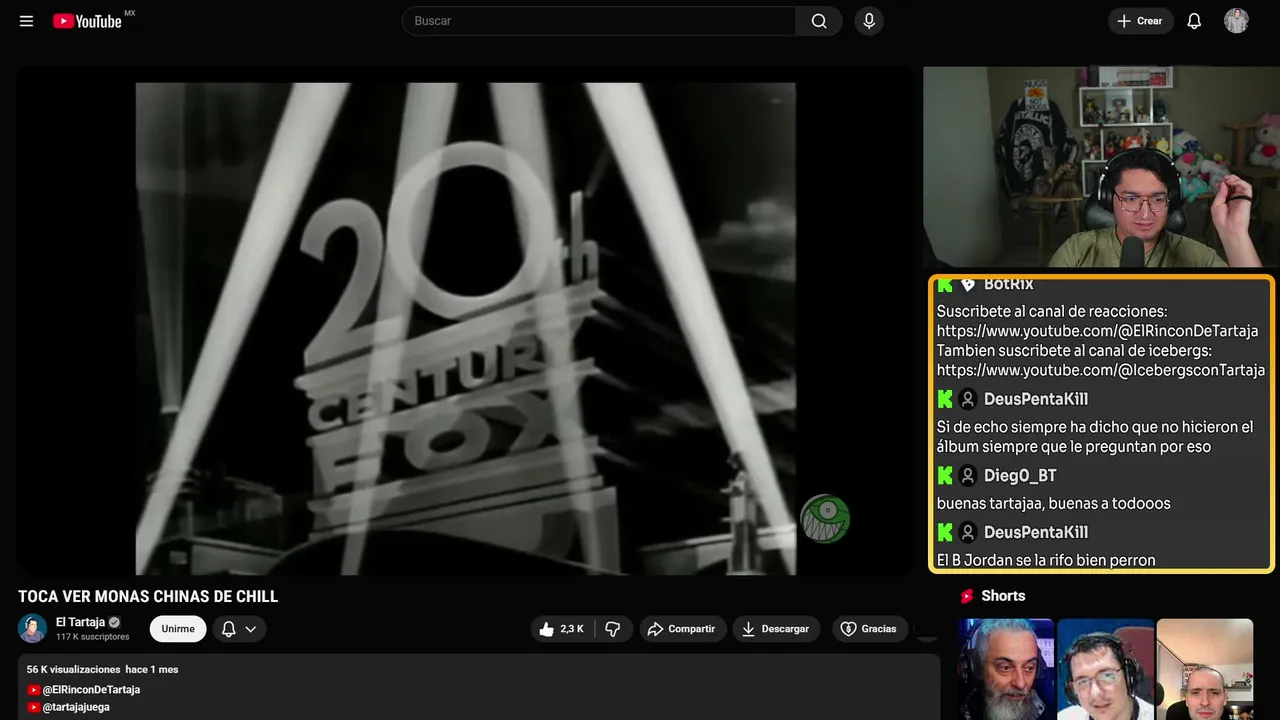
Task: Open the middle Shorts thumbnail
Action: tap(1105, 669)
